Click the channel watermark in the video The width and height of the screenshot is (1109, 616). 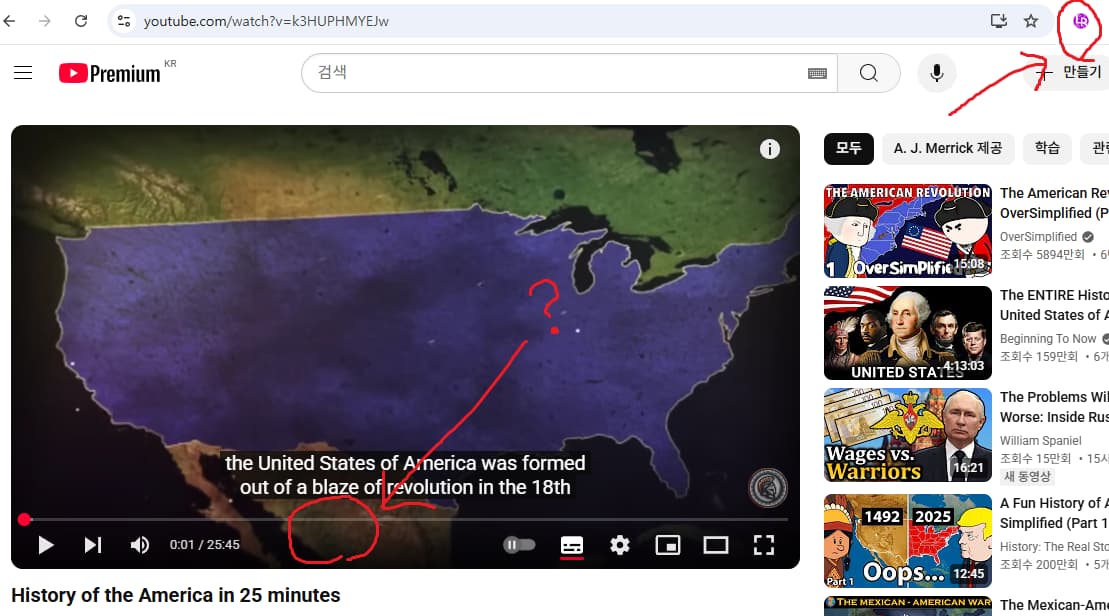[x=767, y=488]
